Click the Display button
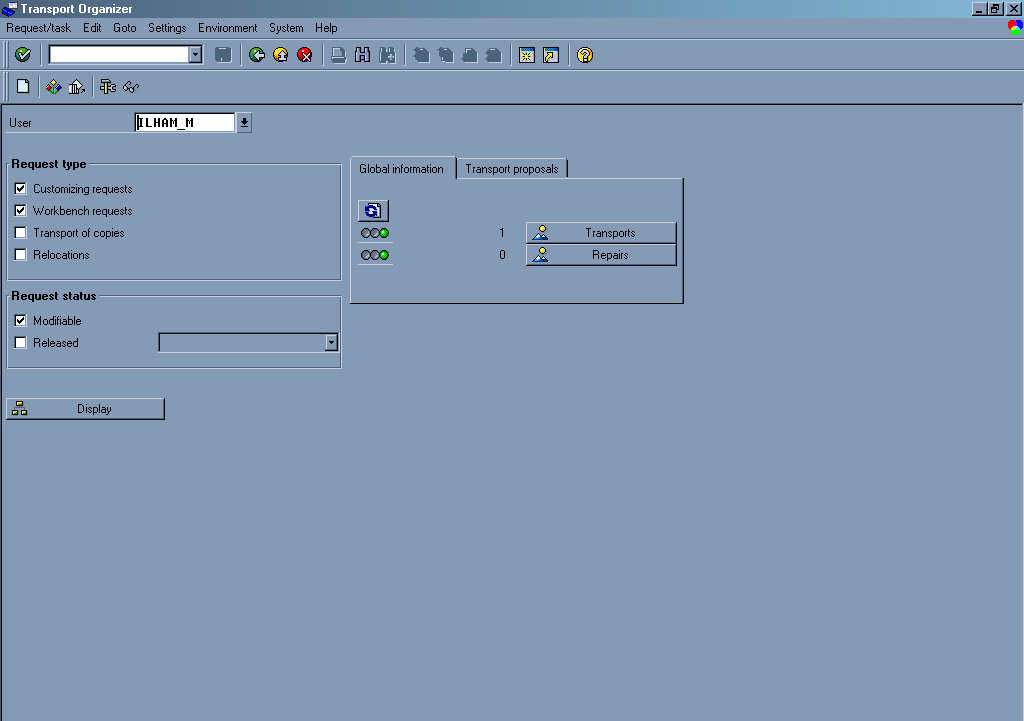The height and width of the screenshot is (721, 1024). click(85, 408)
